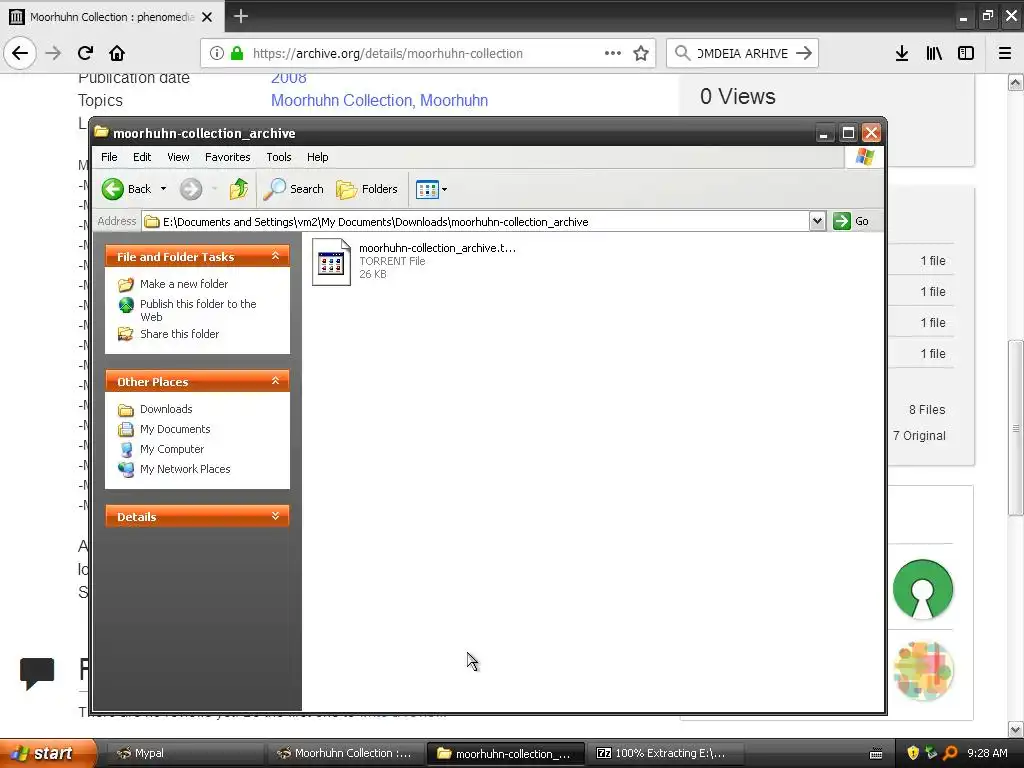
Task: Toggle the browser sidebar icon
Action: pos(966,54)
